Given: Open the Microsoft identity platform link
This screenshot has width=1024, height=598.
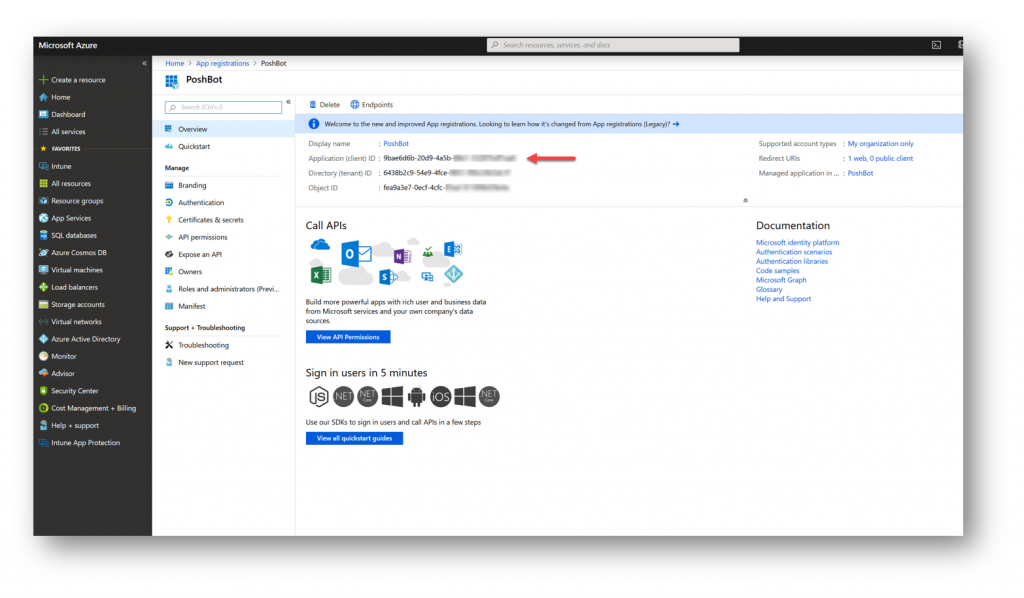Looking at the screenshot, I should 797,243.
